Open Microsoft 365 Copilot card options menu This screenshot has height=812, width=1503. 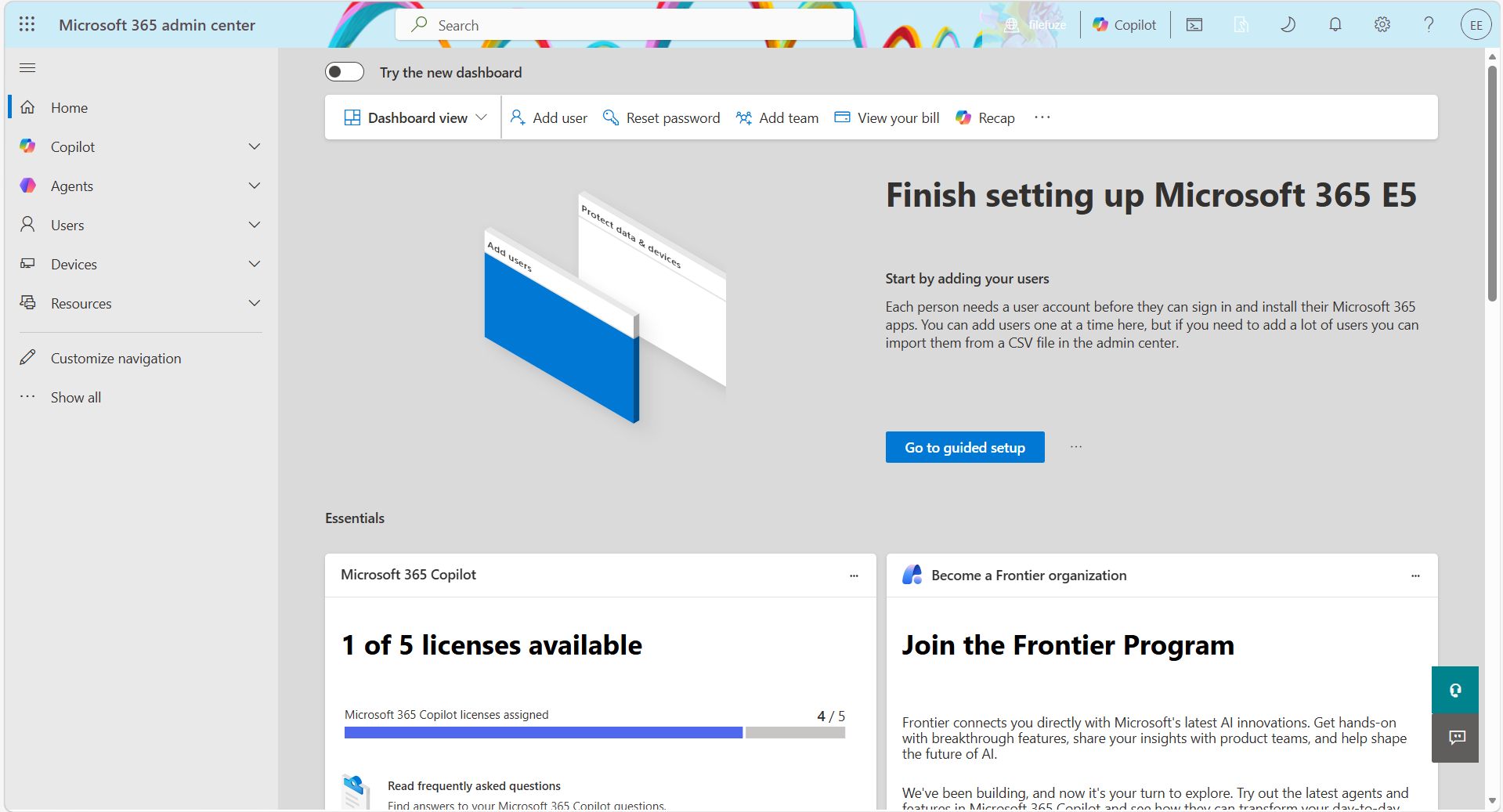[x=854, y=576]
